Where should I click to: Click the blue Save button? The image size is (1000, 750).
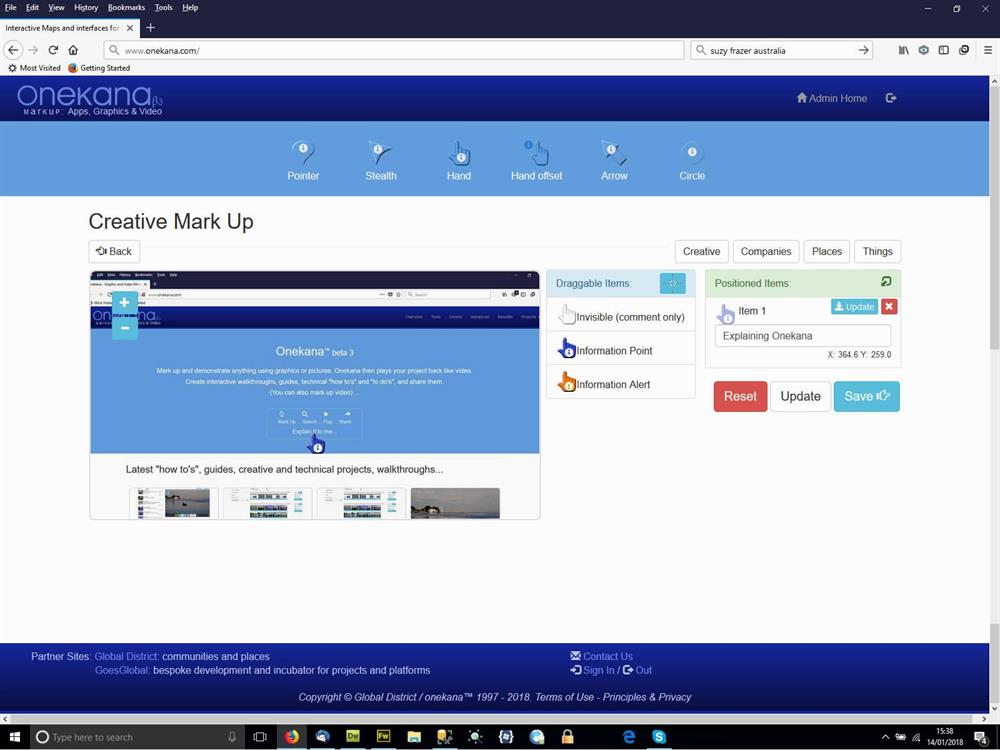[866, 396]
